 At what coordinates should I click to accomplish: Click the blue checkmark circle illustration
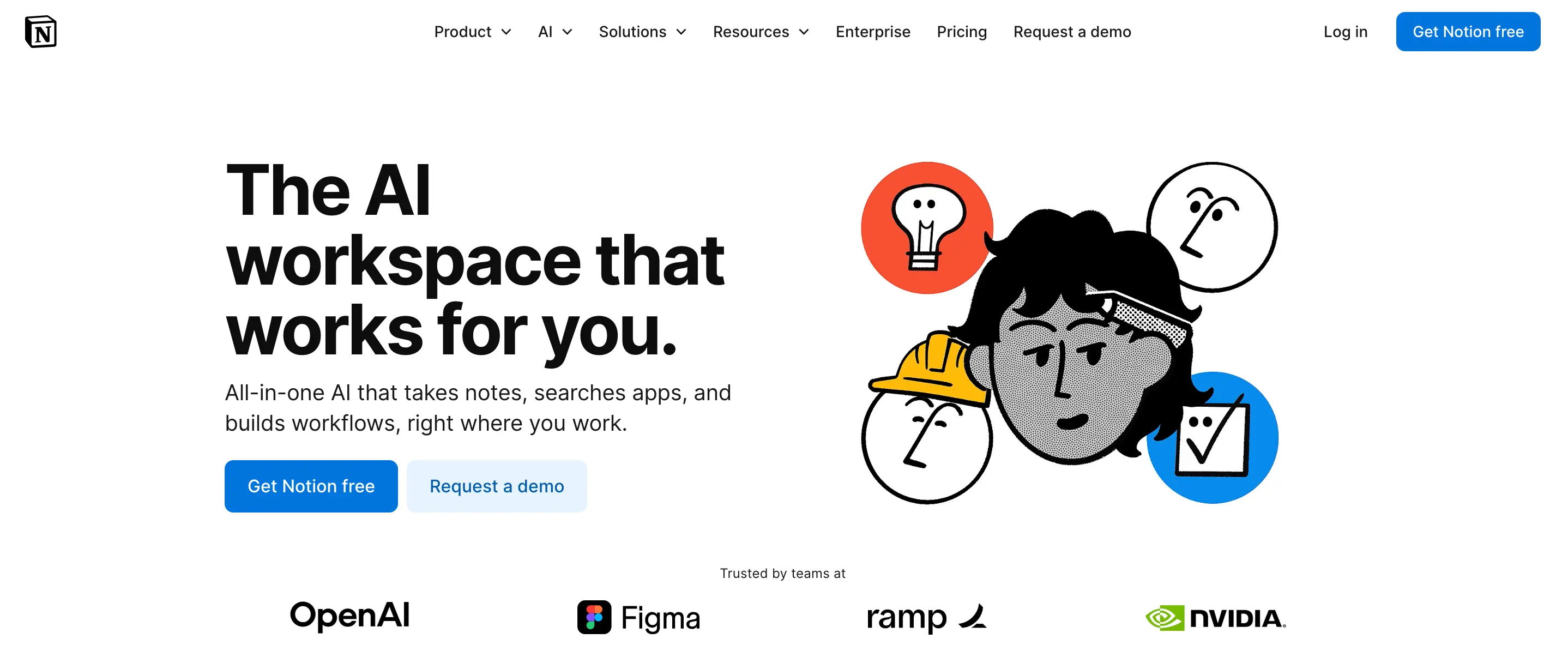1213,437
